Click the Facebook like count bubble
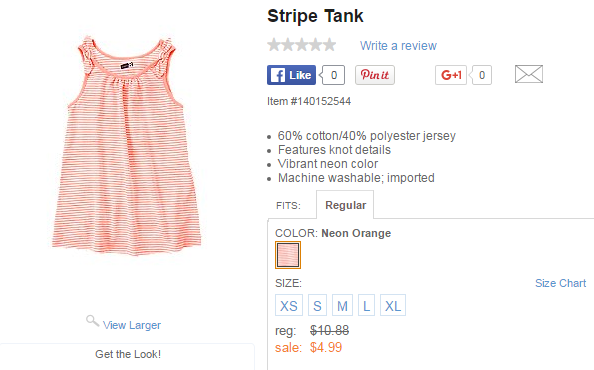Viewport: 594px width, 370px height. tap(333, 75)
